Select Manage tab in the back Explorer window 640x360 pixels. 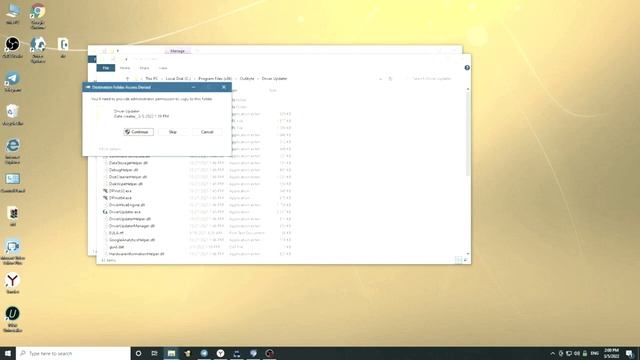click(x=178, y=51)
